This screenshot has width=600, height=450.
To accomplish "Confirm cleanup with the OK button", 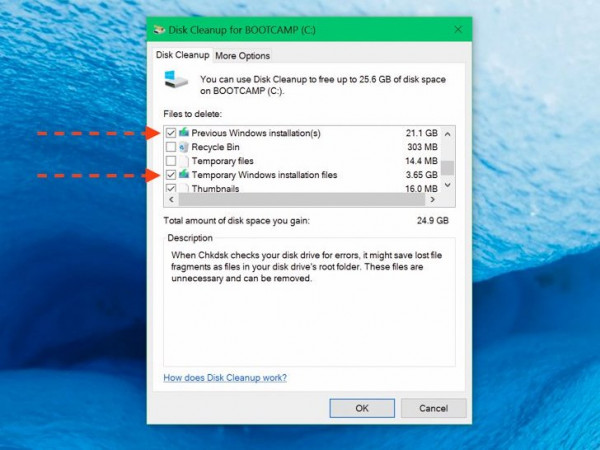I will 362,408.
